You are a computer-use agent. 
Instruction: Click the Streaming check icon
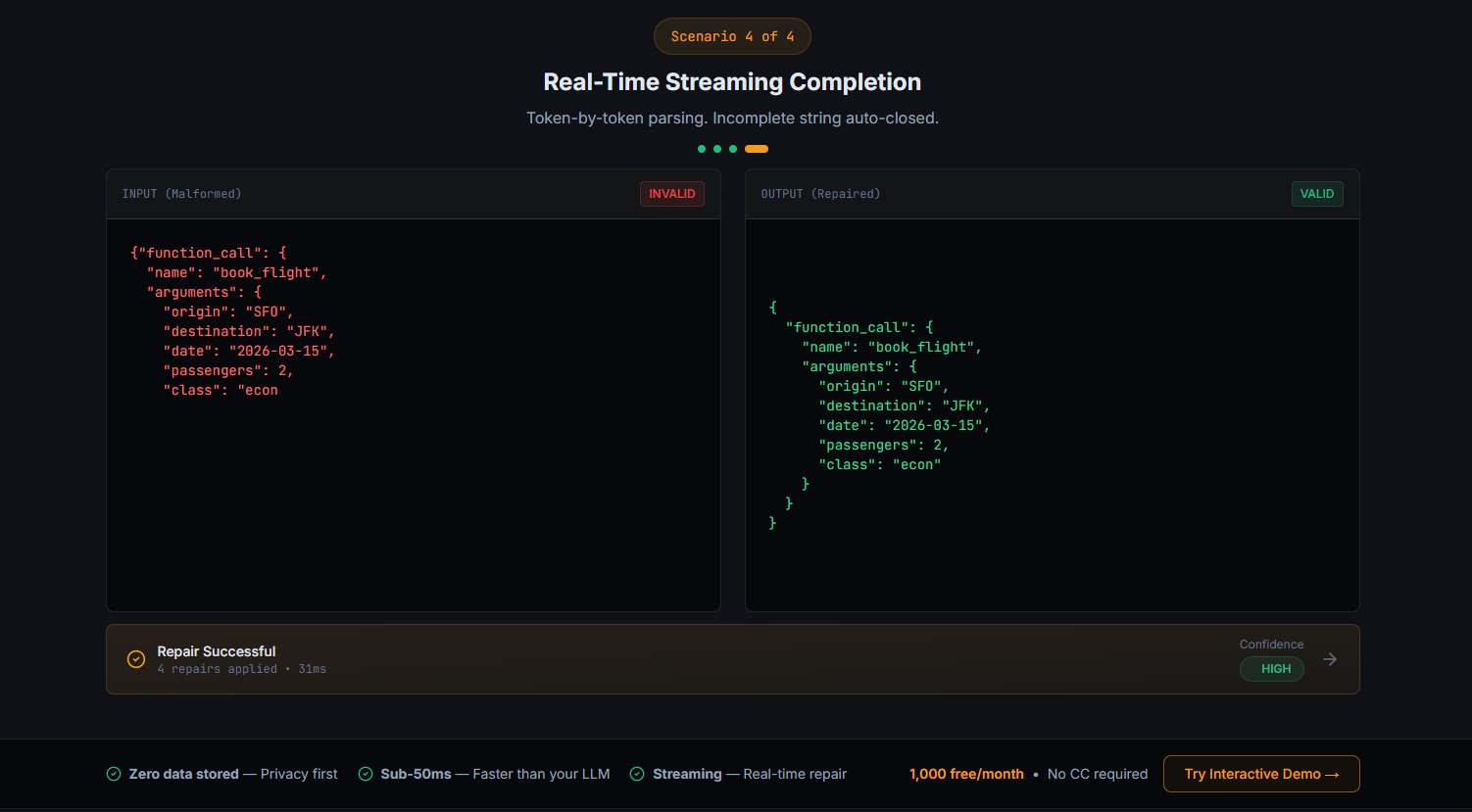(637, 774)
